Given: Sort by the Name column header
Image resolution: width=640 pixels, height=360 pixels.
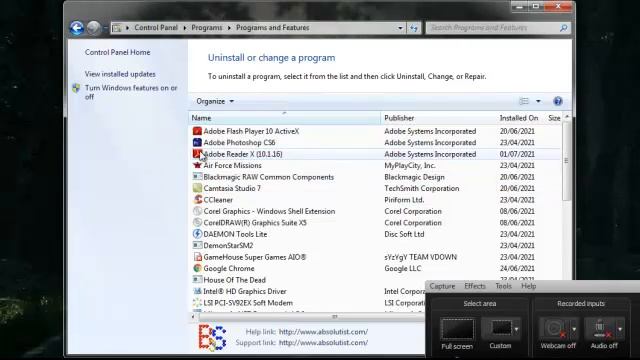Looking at the screenshot, I should click(x=284, y=118).
